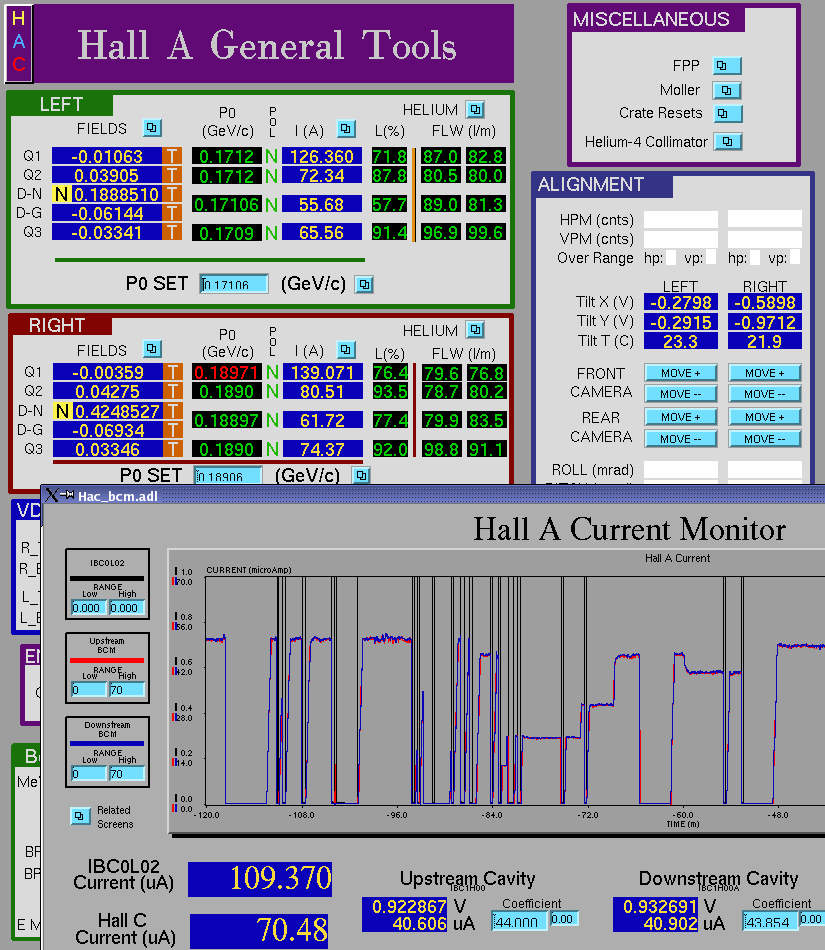The image size is (825, 950).
Task: Click LEFT Tilt X value -0.2798
Action: 681,302
